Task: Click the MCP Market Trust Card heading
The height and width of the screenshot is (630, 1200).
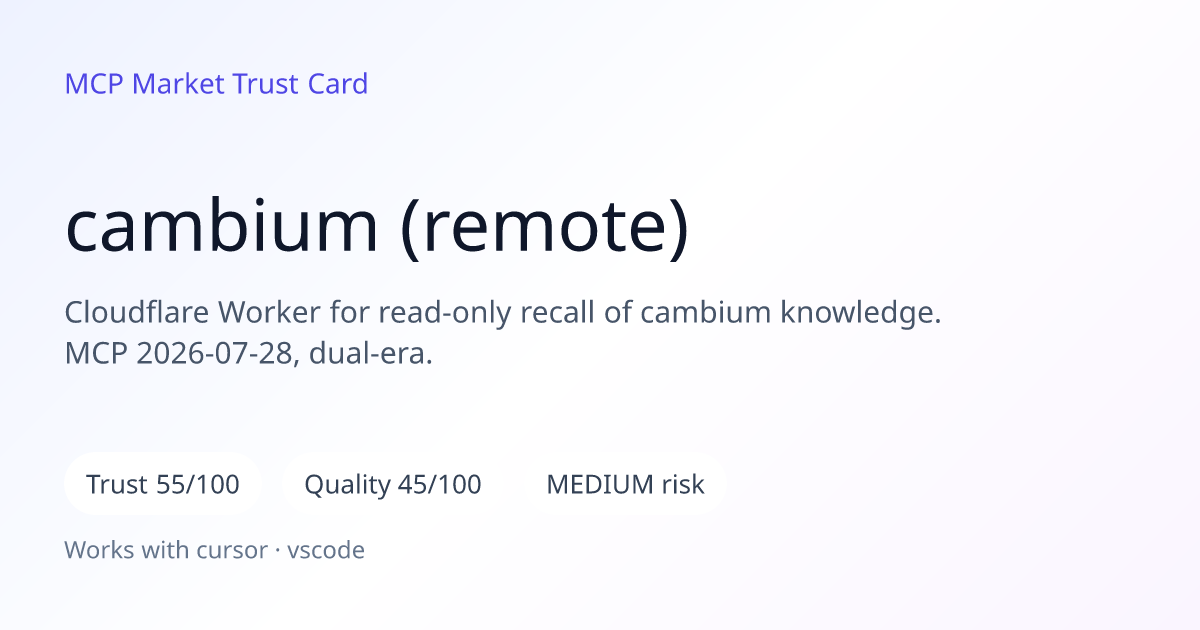Action: pyautogui.click(x=216, y=84)
